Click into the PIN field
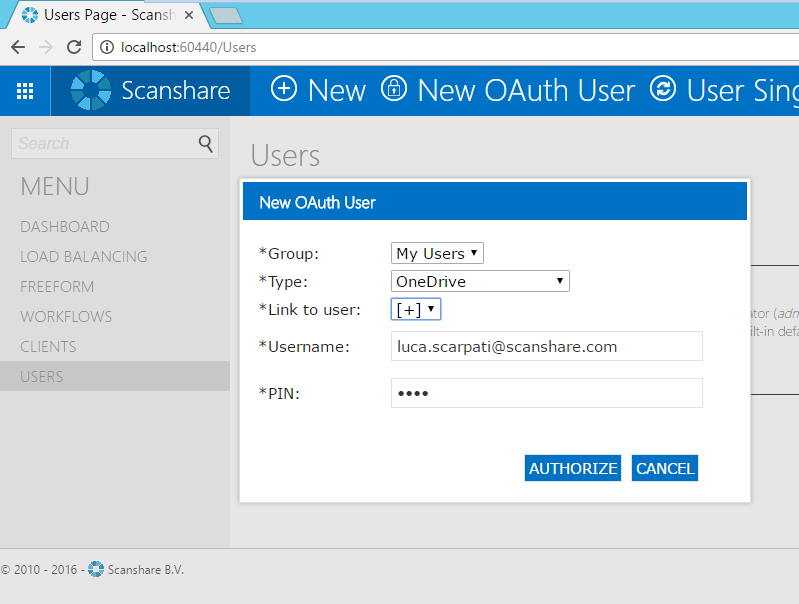Viewport: 799px width, 604px height. [547, 393]
